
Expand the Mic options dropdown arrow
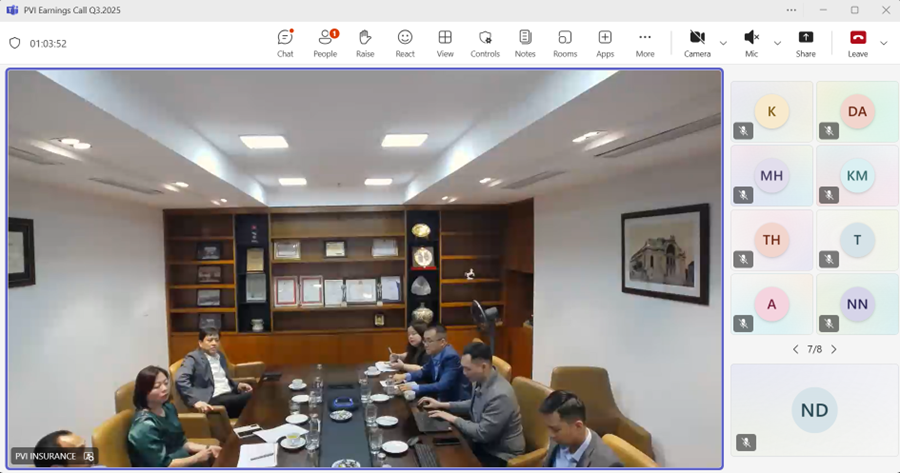tap(777, 43)
